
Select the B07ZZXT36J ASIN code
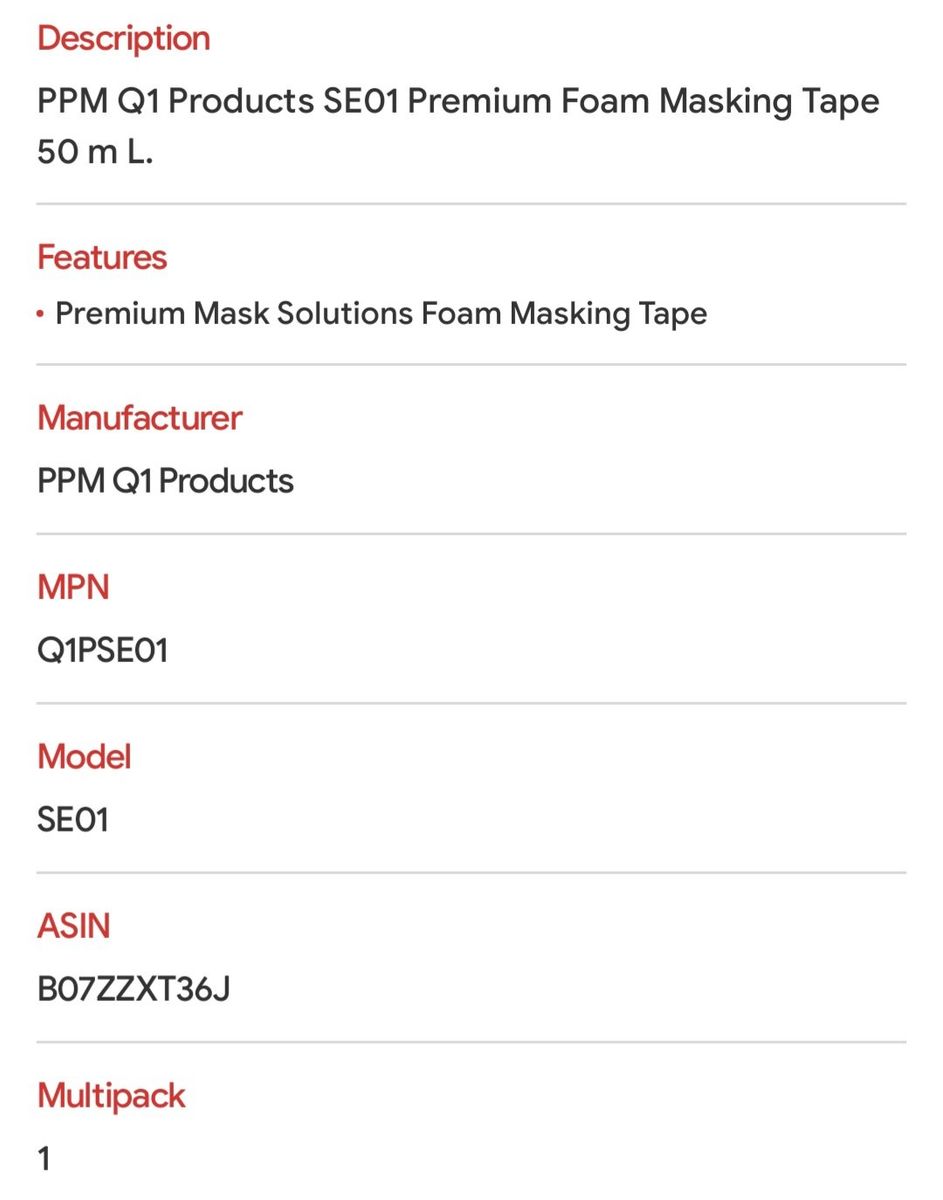pyautogui.click(x=133, y=990)
